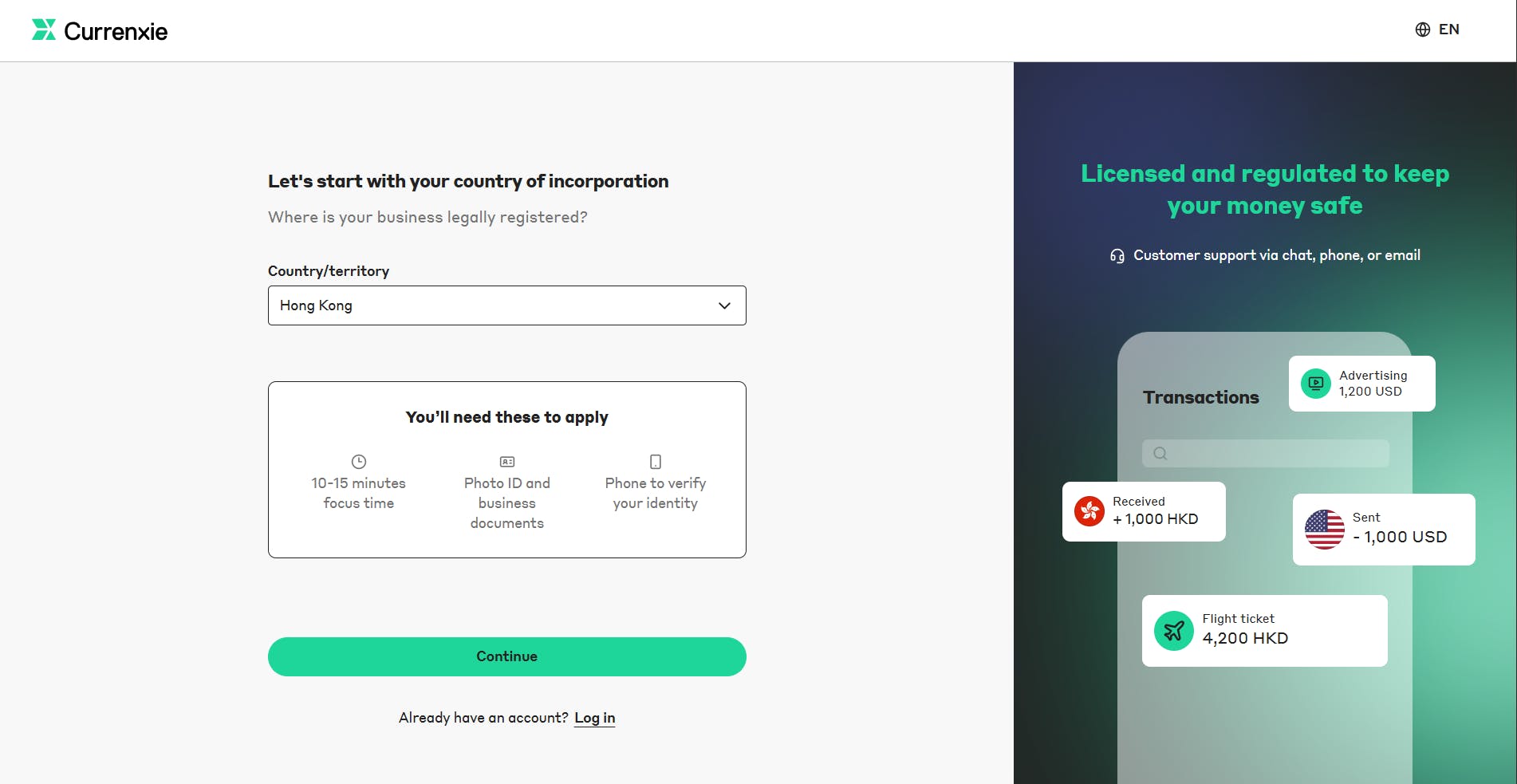This screenshot has width=1517, height=784.
Task: Click the Advertising monitor icon
Action: tap(1314, 383)
